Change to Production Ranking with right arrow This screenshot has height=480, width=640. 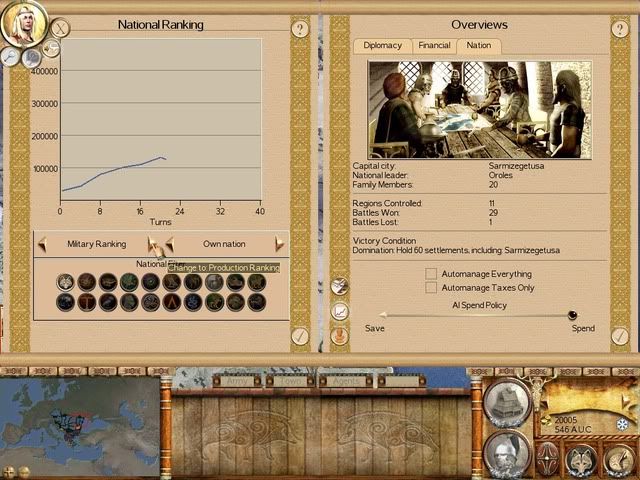click(153, 244)
